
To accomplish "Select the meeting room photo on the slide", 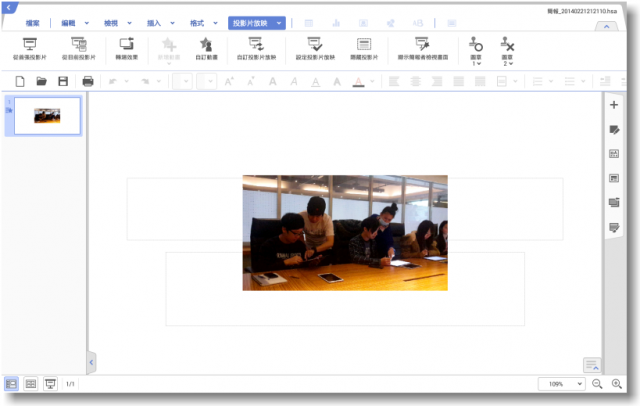I will pos(345,233).
